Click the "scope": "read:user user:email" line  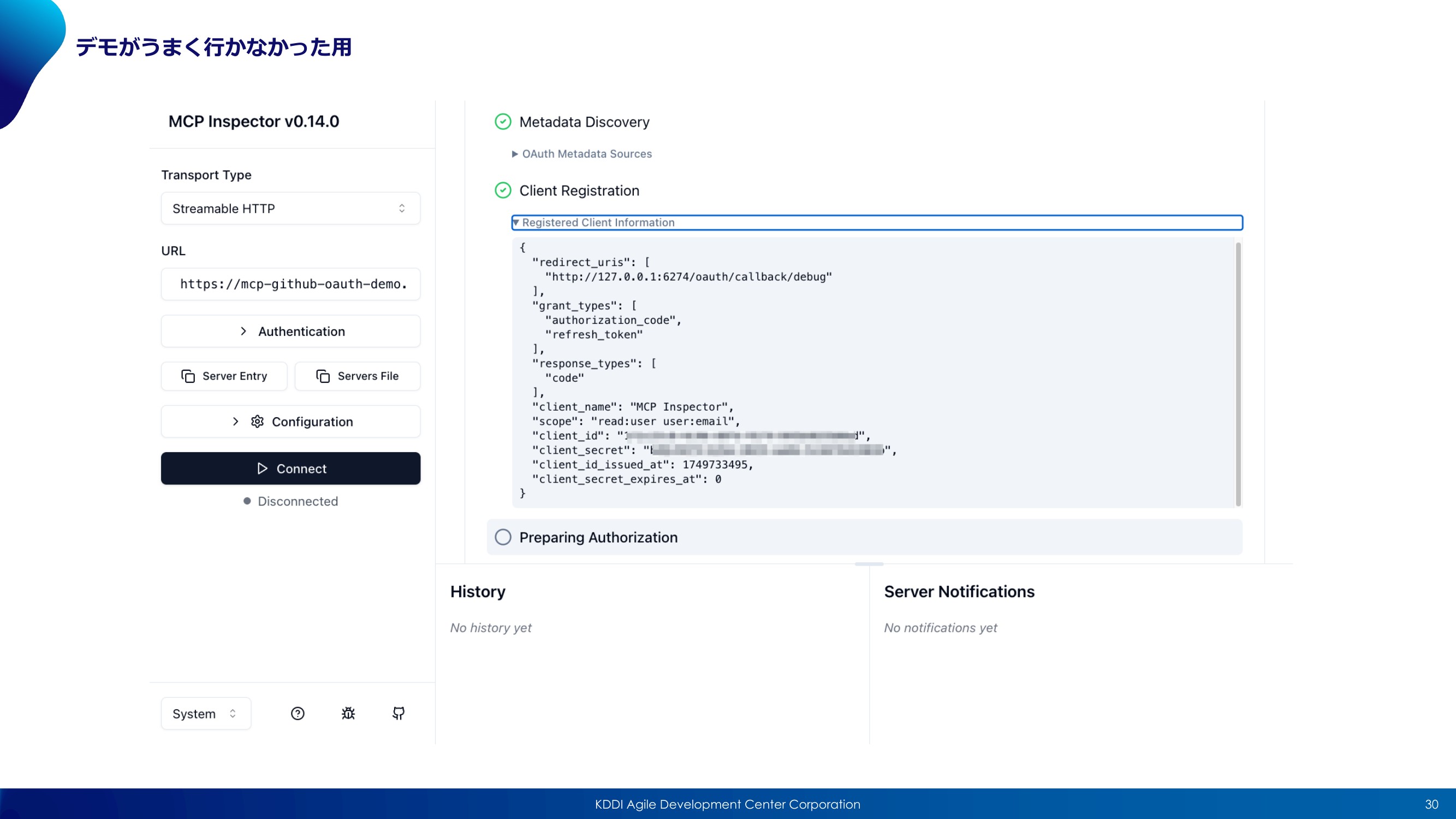click(636, 422)
